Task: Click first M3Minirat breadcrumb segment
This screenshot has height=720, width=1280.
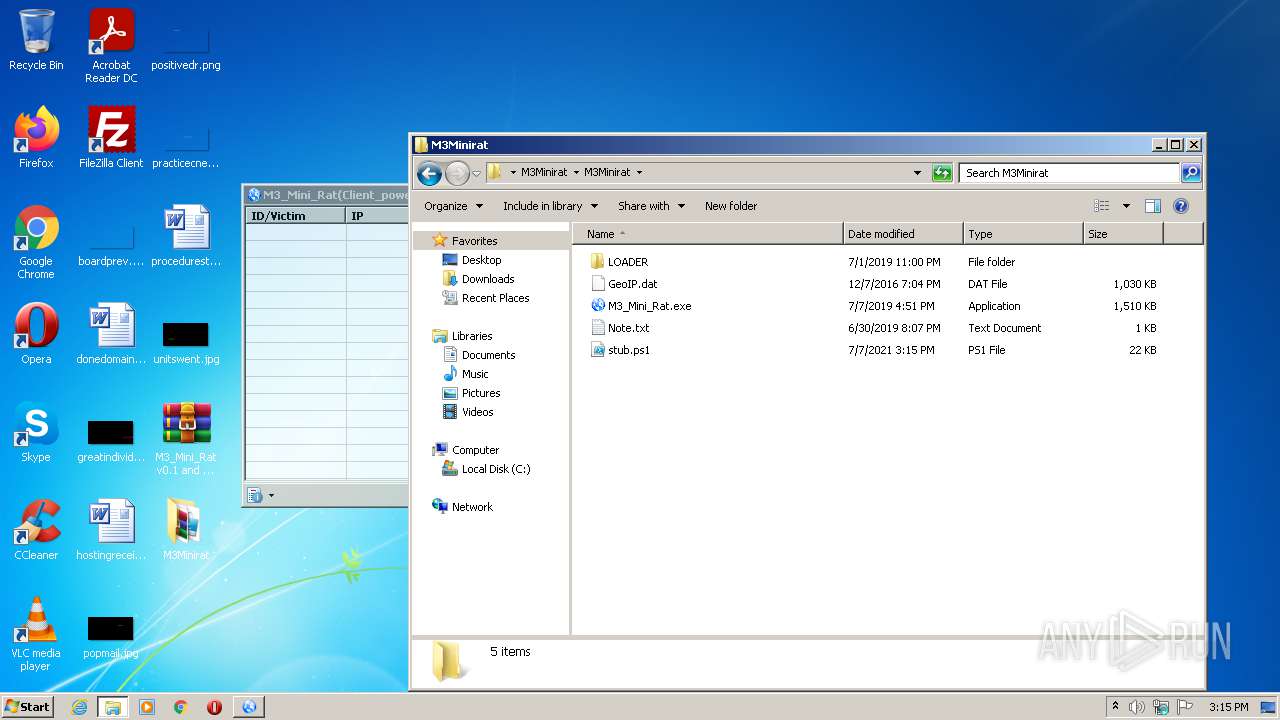Action: [544, 172]
